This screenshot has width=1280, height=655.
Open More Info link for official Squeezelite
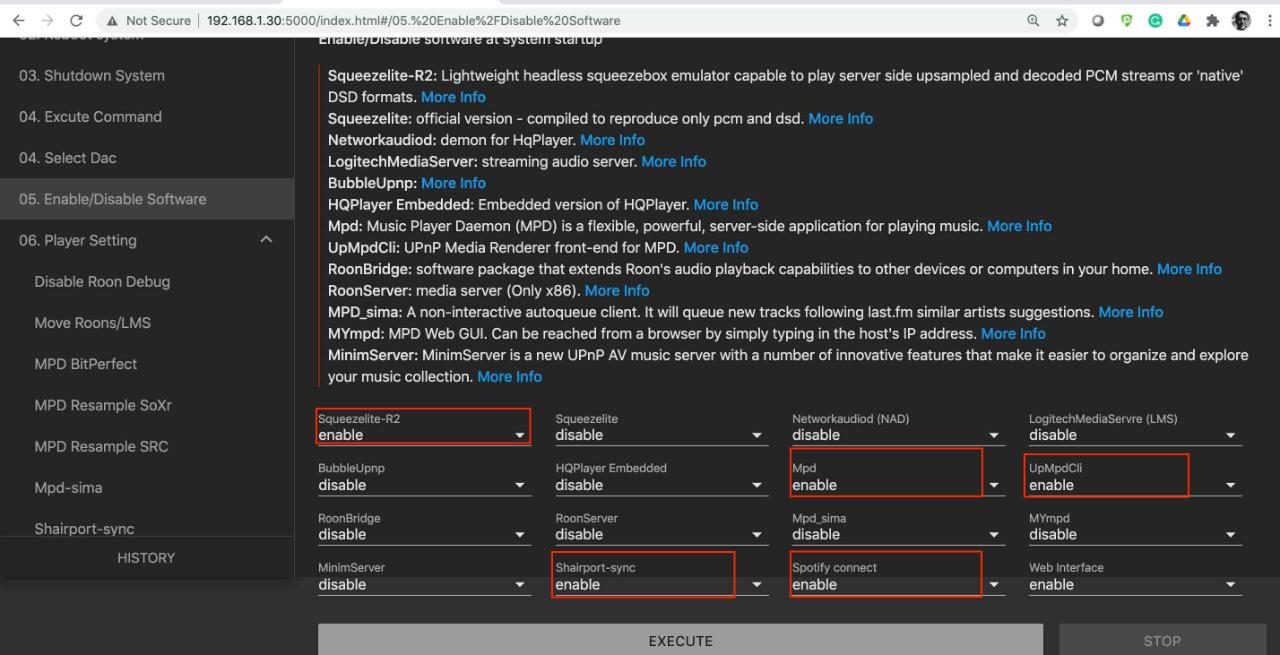pos(840,118)
